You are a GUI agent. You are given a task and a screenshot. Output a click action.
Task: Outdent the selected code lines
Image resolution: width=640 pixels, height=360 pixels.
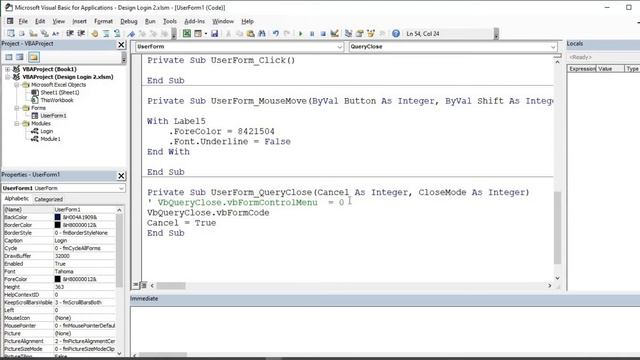81,33
